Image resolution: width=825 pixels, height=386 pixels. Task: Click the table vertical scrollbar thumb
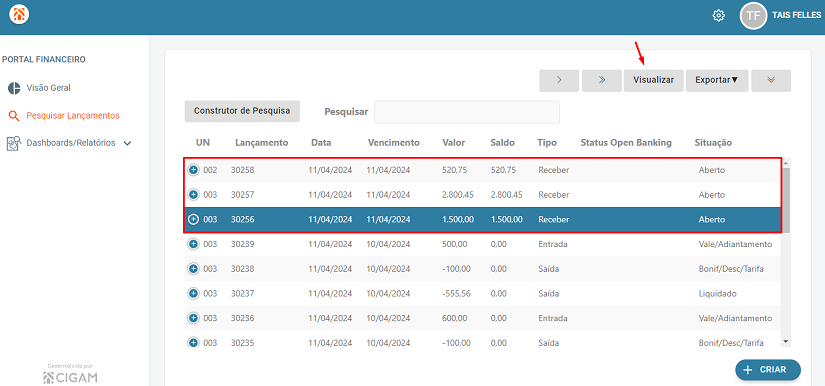click(786, 201)
